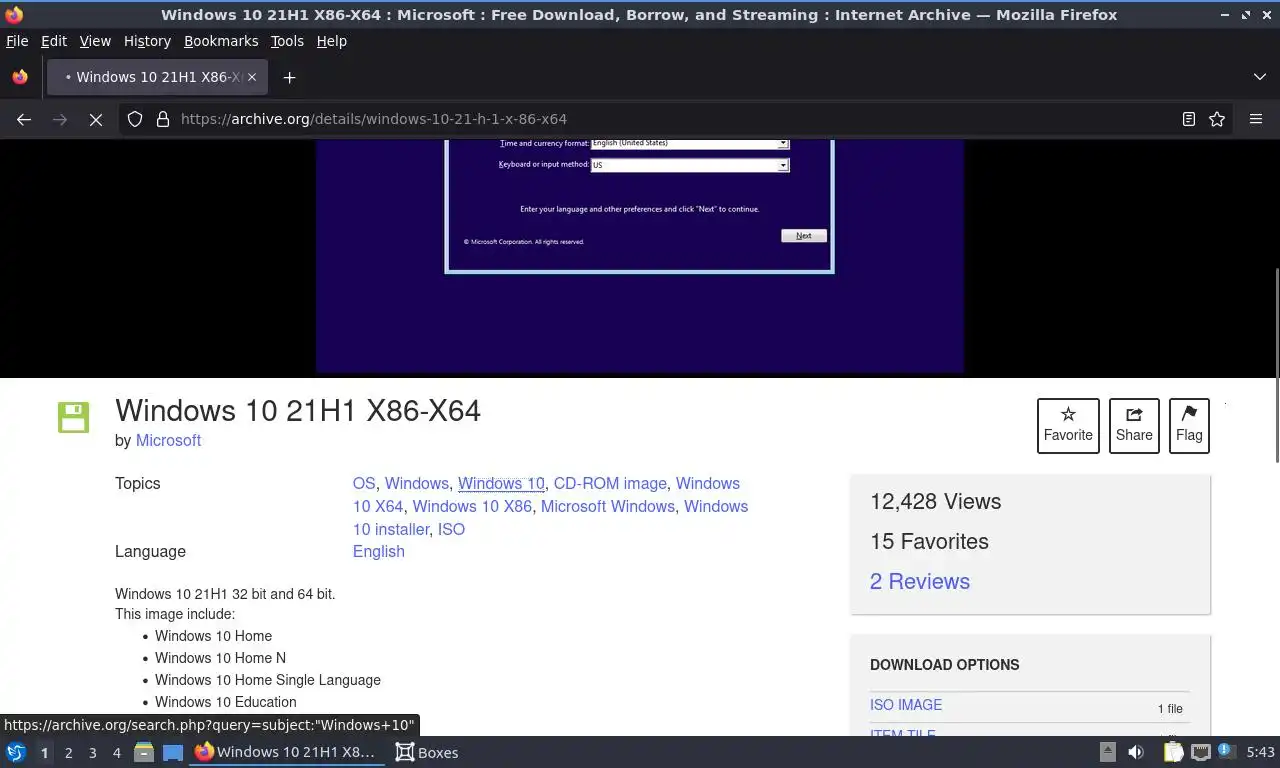Select the Windows 10 21H1 browser tab
Viewport: 1280px width, 768px height.
coord(157,77)
